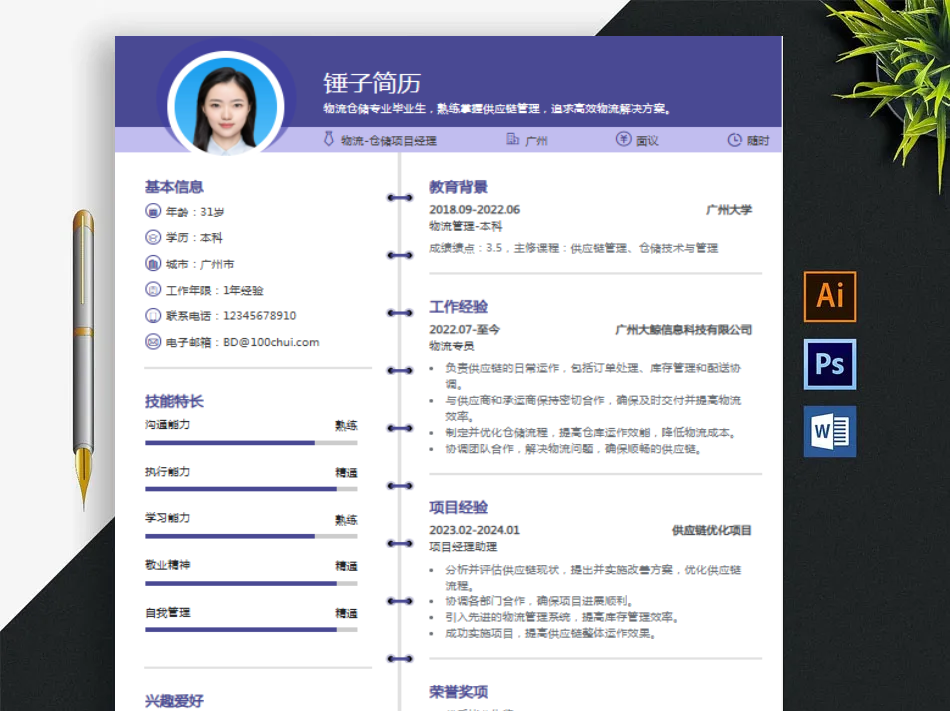The height and width of the screenshot is (711, 950).
Task: Click the job title tie icon
Action: point(328,139)
